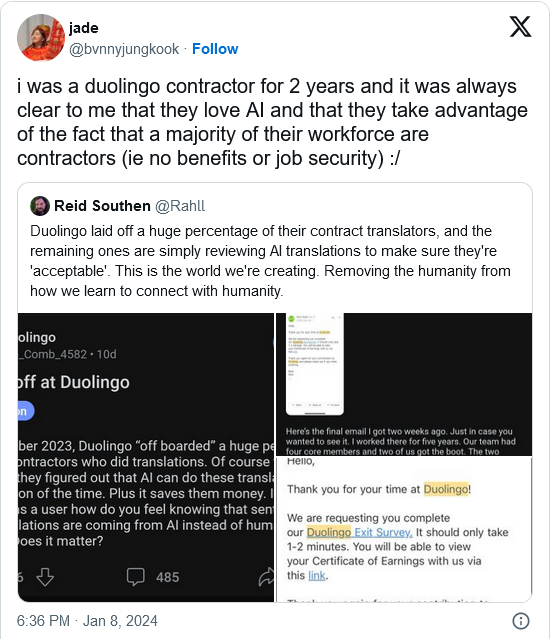Click the comment bubble icon beside 485
This screenshot has height=639, width=550.
[136, 577]
